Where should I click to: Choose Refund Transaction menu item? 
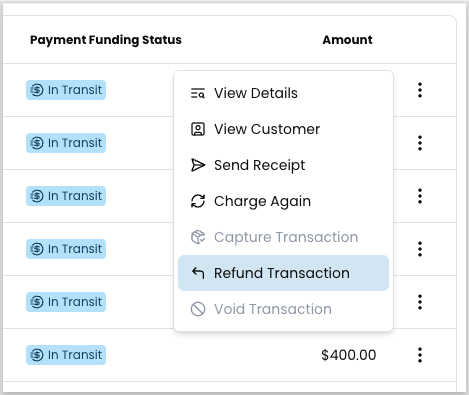coord(283,273)
